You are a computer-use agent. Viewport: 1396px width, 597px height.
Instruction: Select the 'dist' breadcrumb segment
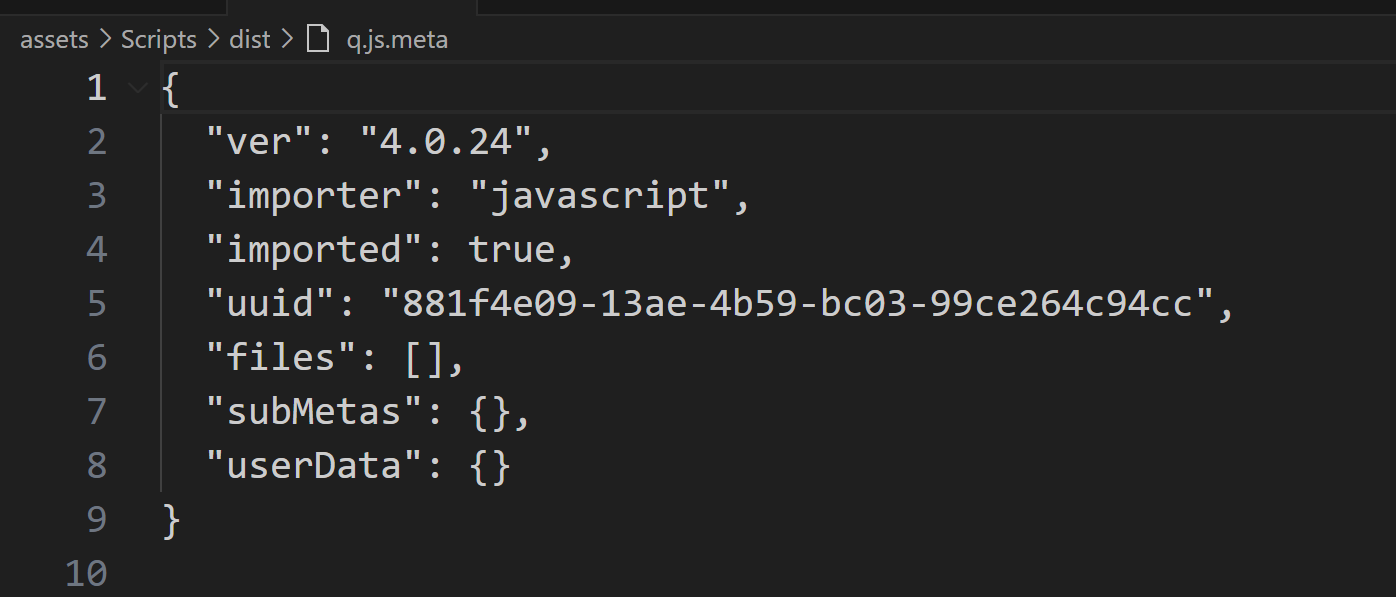[x=250, y=40]
